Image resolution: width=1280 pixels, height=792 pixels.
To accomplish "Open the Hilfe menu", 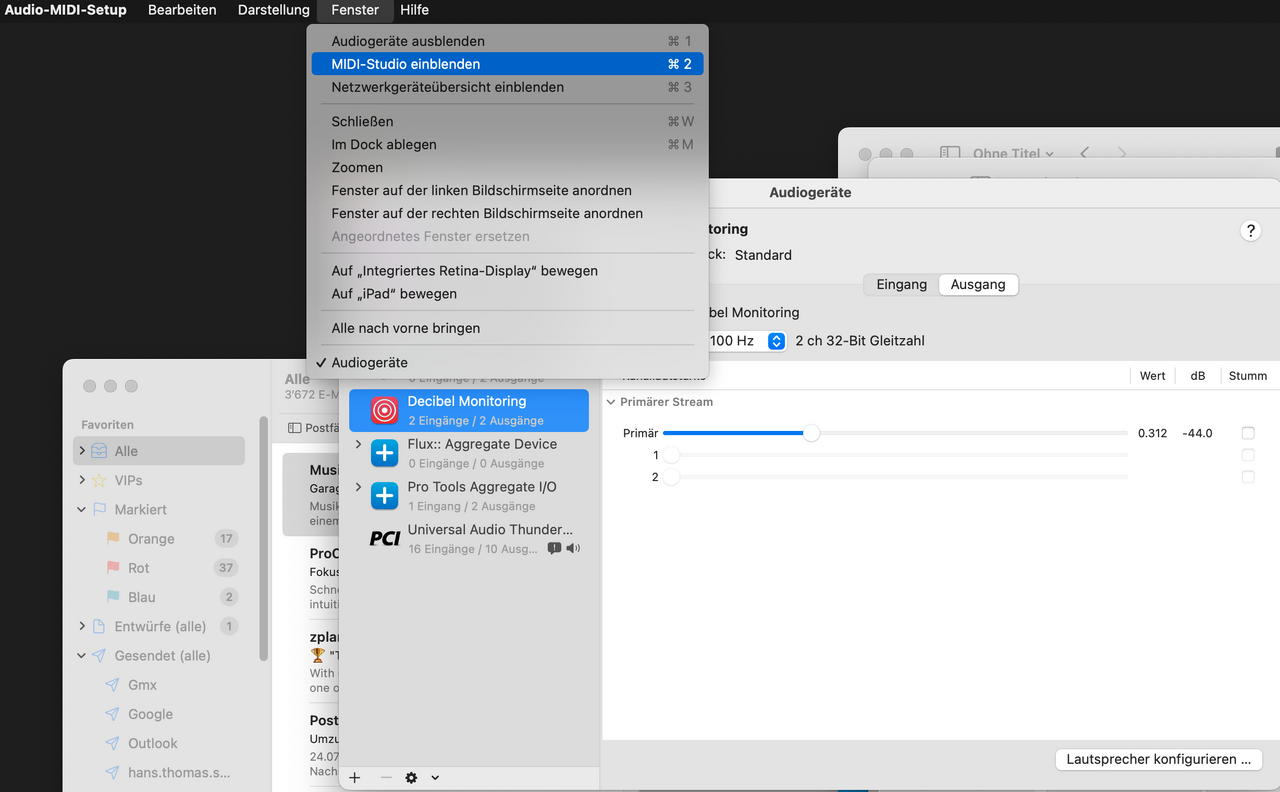I will [414, 10].
